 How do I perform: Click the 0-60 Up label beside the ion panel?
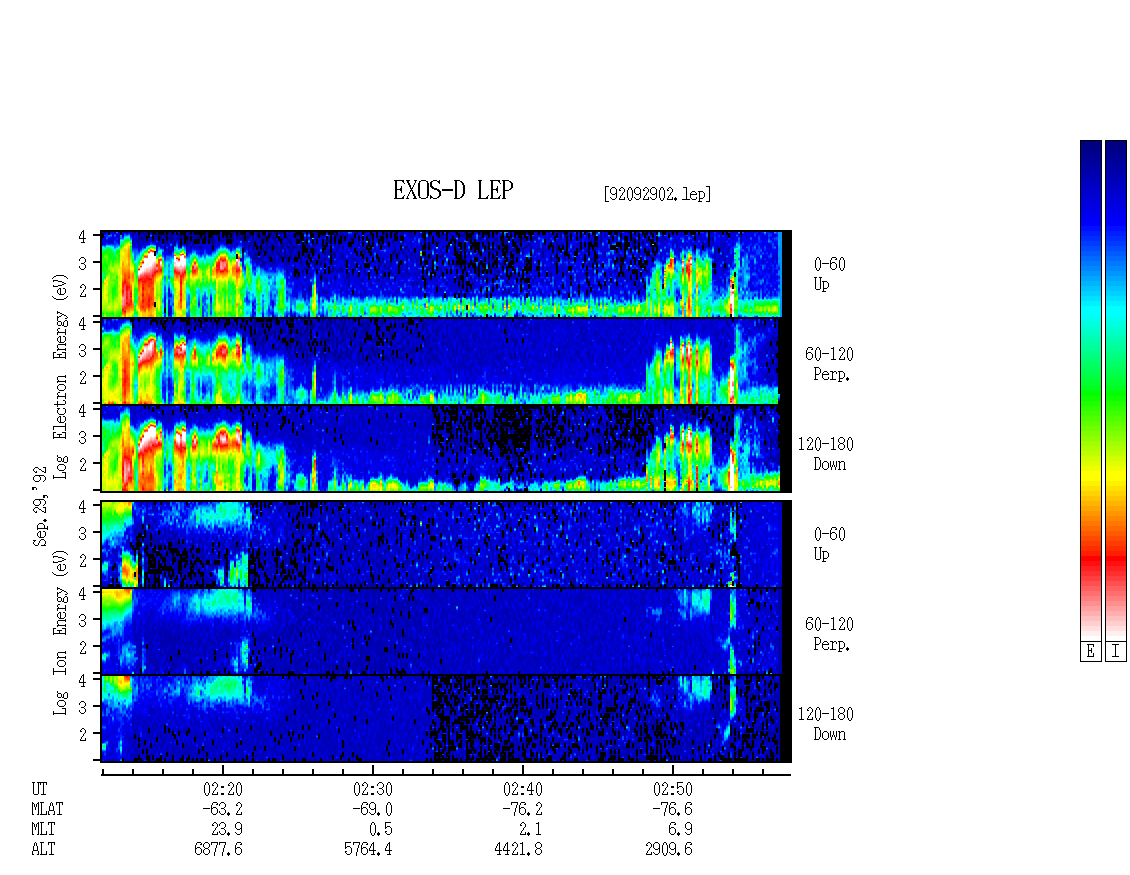pos(829,544)
